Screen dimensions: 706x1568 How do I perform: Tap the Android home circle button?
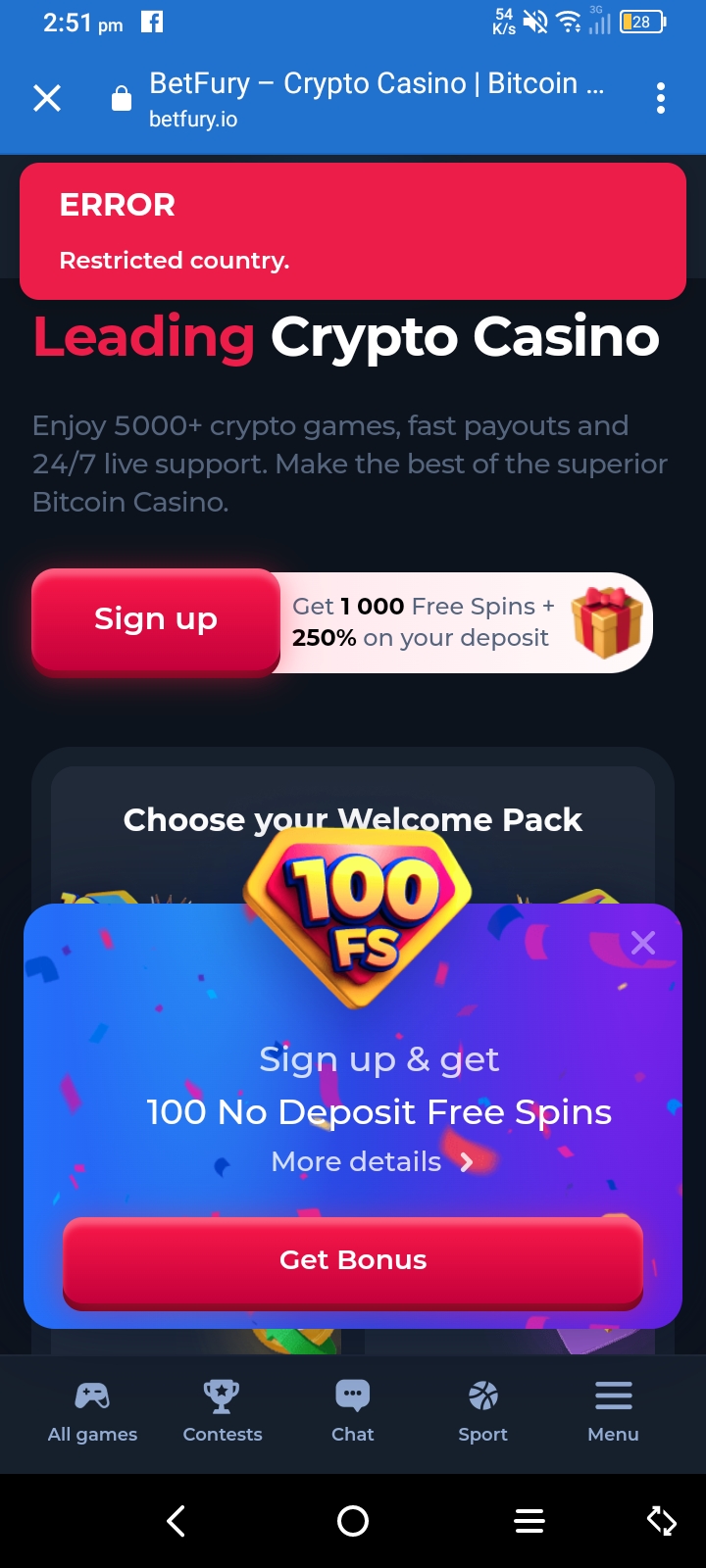[353, 1521]
